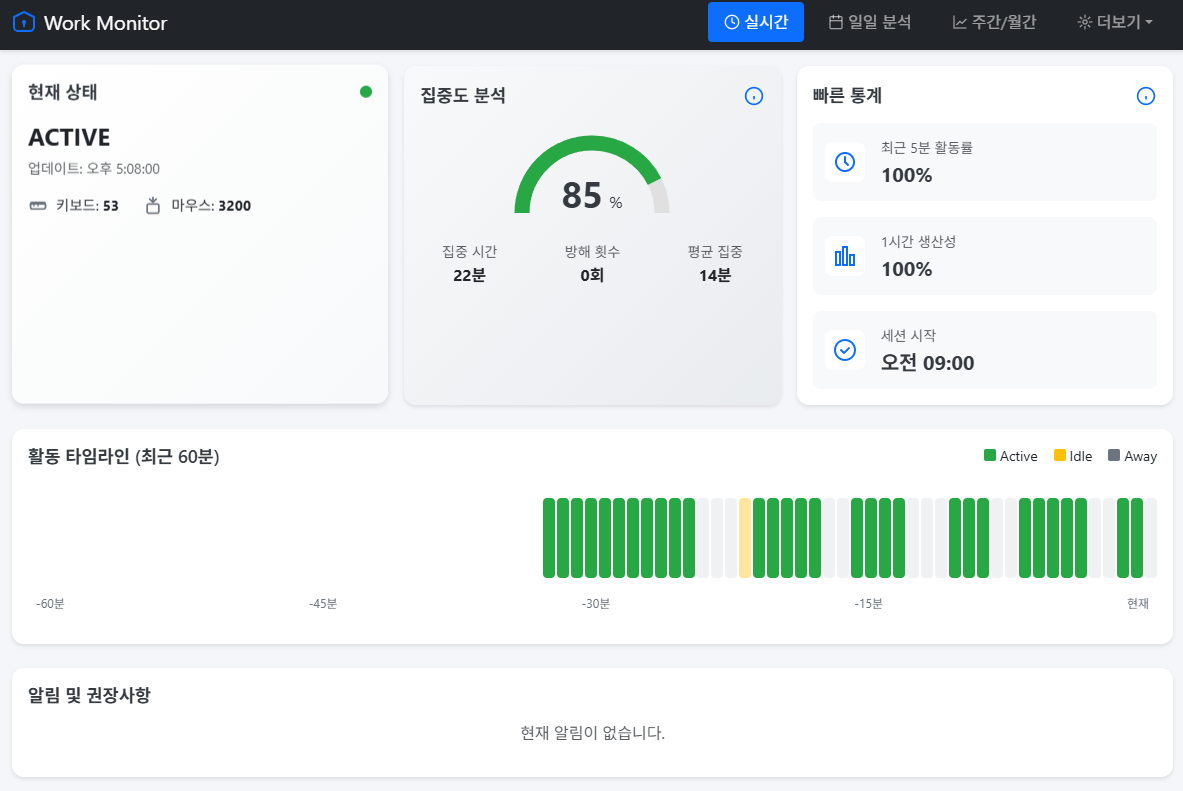Click checkmark icon beside 세션 시작
The height and width of the screenshot is (791, 1183).
tap(845, 350)
